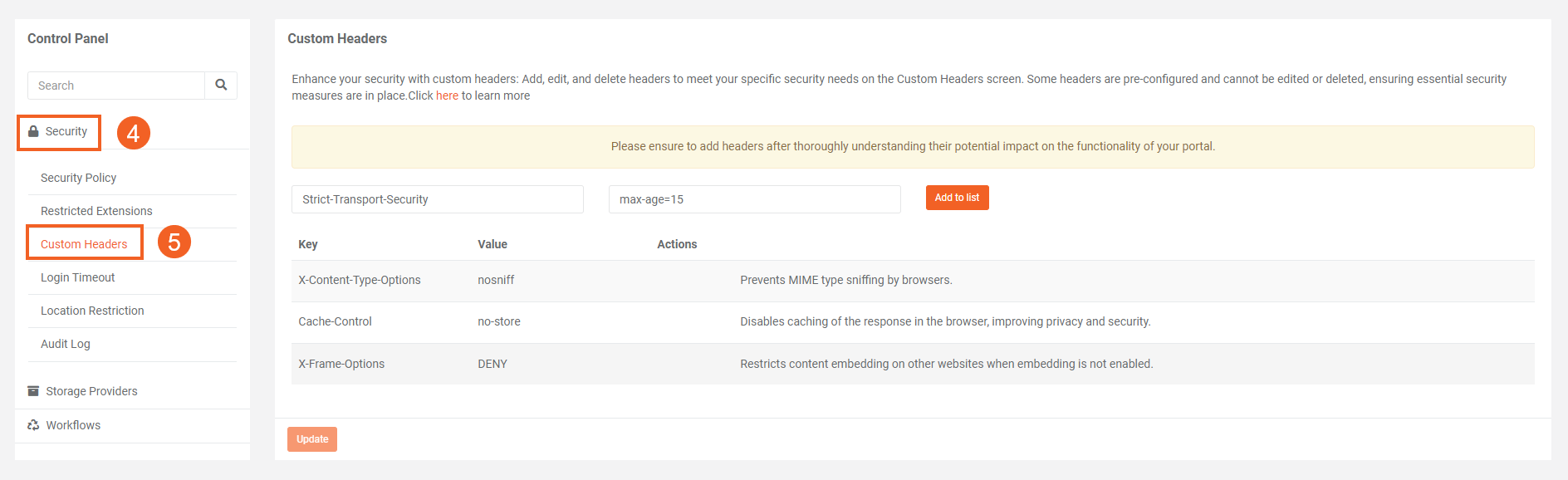This screenshot has height=480, width=1568.
Task: Collapse the Security section
Action: click(66, 131)
